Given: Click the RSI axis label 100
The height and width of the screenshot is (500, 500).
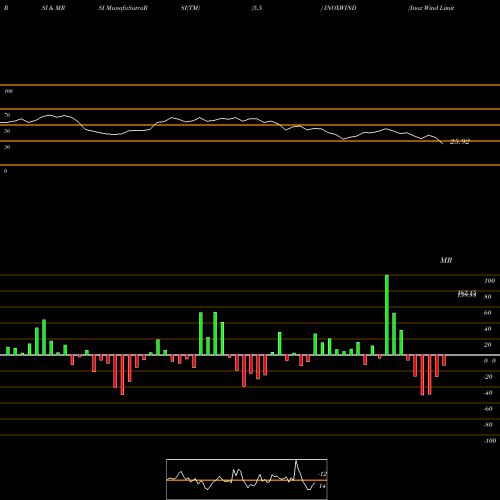Looking at the screenshot, I should pos(8,91).
